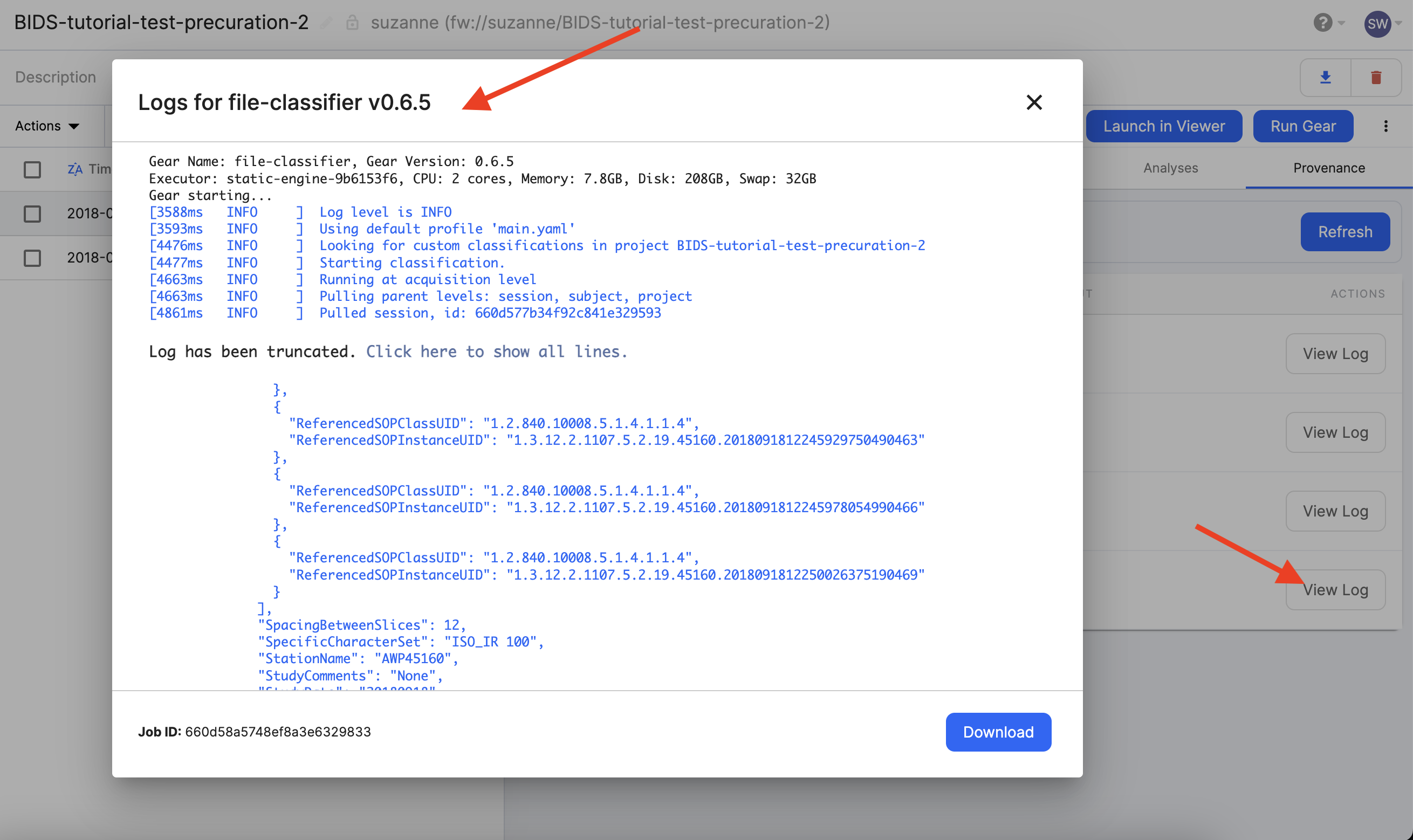Expand the dropdown arrow beside help icon
This screenshot has height=840, width=1413.
pos(1341,23)
